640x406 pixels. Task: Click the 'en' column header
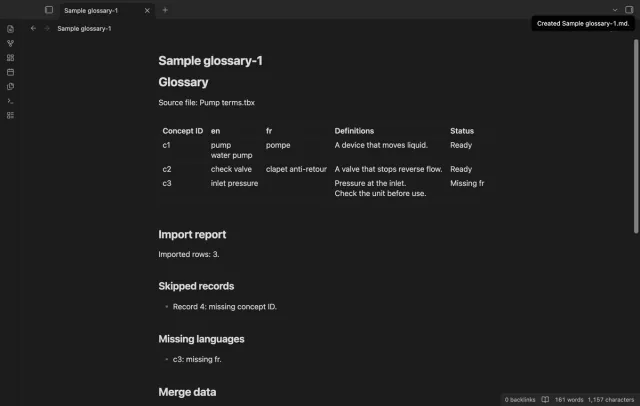(215, 131)
